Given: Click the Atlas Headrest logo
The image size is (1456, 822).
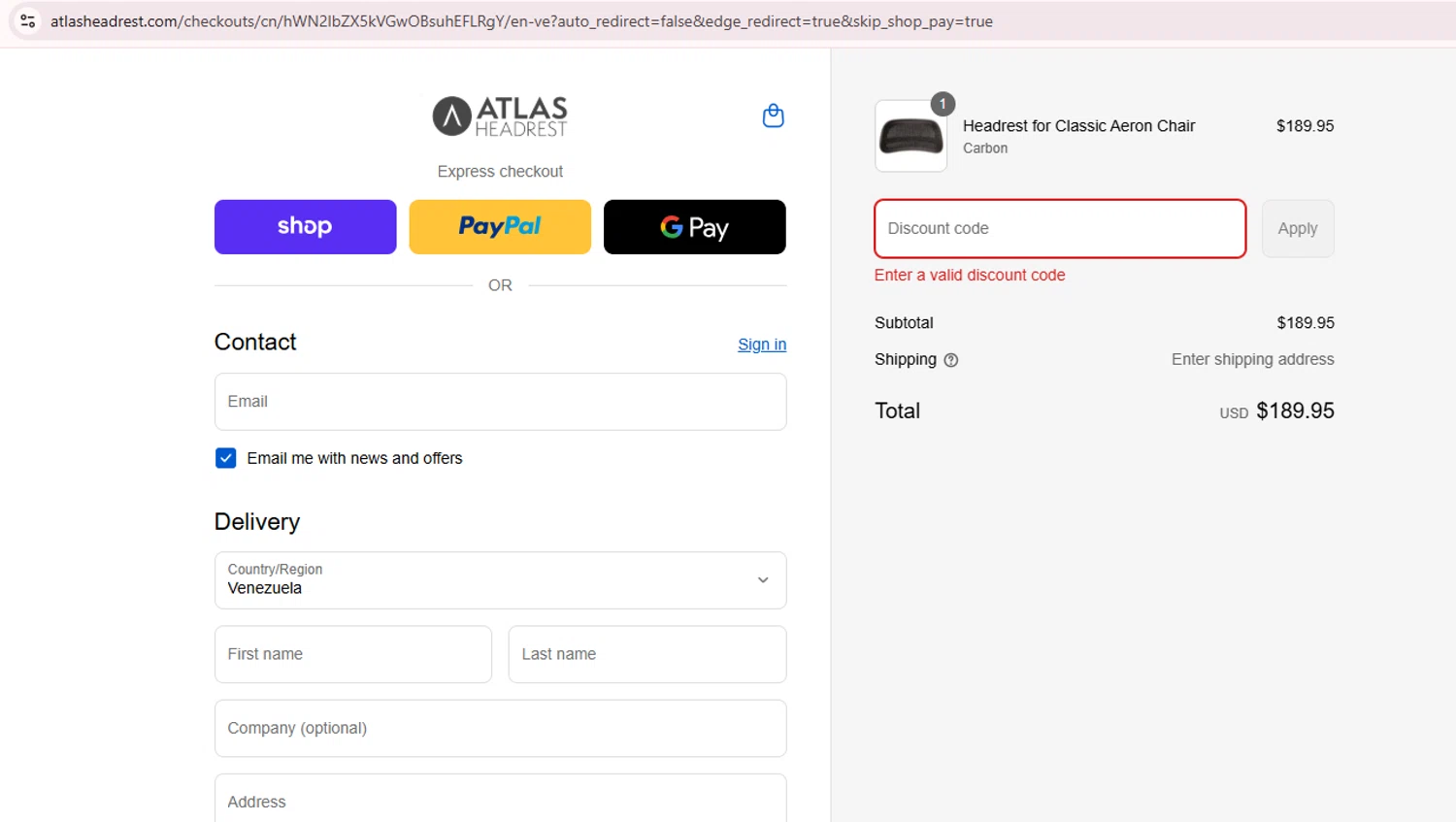Looking at the screenshot, I should pos(500,116).
